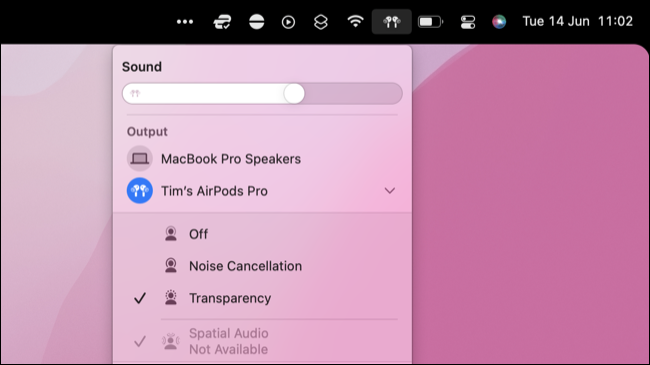Click the Output section label

pos(147,131)
